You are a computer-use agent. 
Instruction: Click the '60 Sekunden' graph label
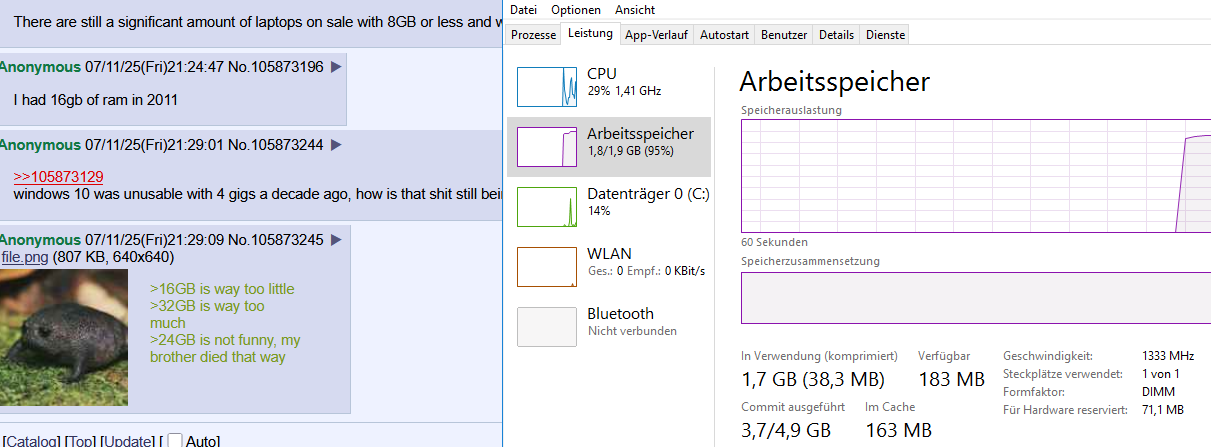click(775, 242)
